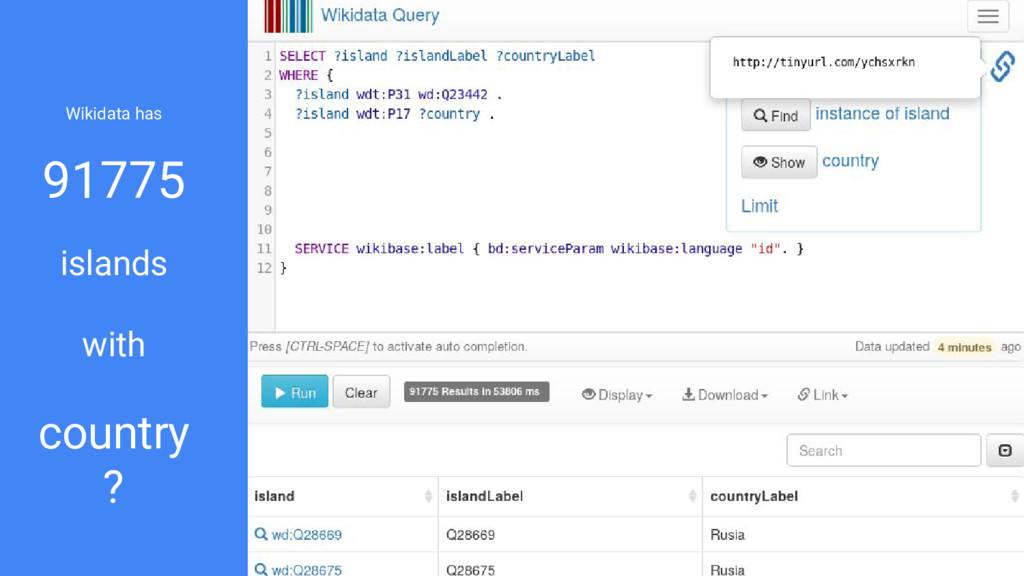
Task: Open the Wikidata Query title link
Action: pos(379,15)
